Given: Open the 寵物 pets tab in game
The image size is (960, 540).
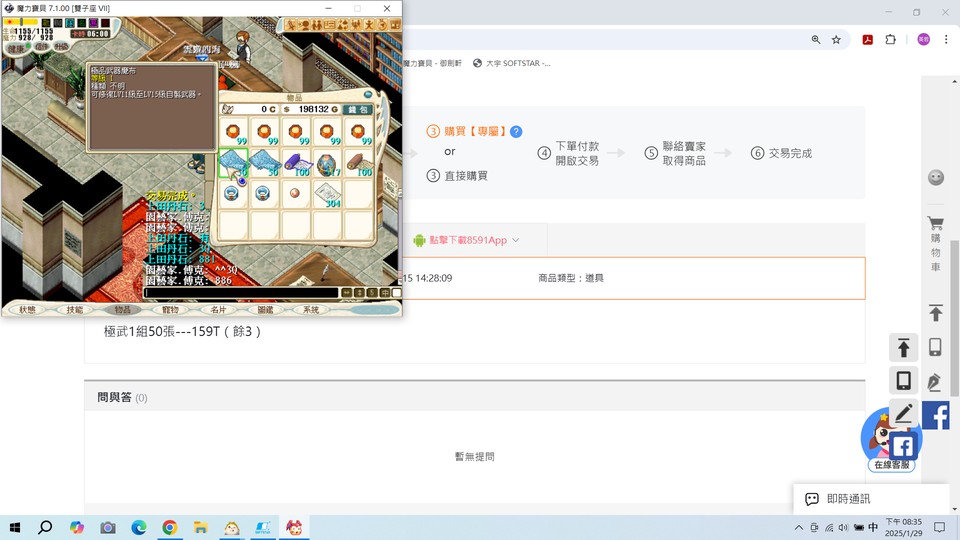Looking at the screenshot, I should [170, 309].
